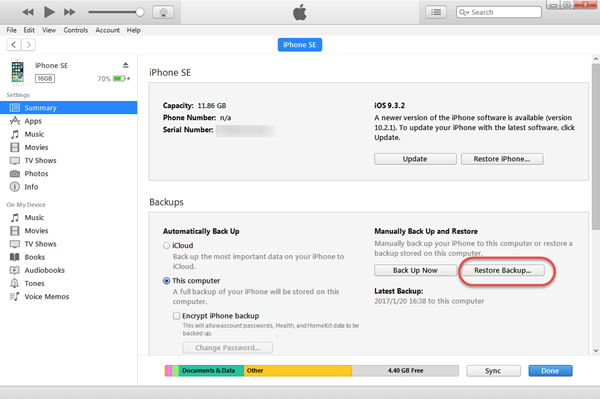Click the 4.40 GB Free storage segment
600x399 pixels.
[405, 371]
